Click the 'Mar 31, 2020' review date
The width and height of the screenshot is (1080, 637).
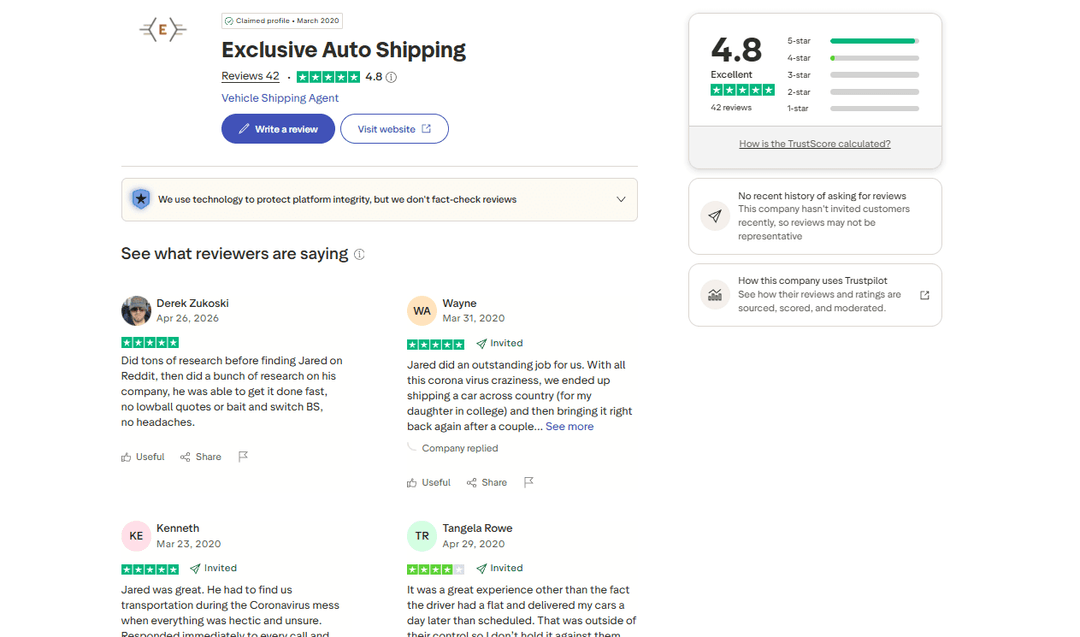(x=473, y=318)
